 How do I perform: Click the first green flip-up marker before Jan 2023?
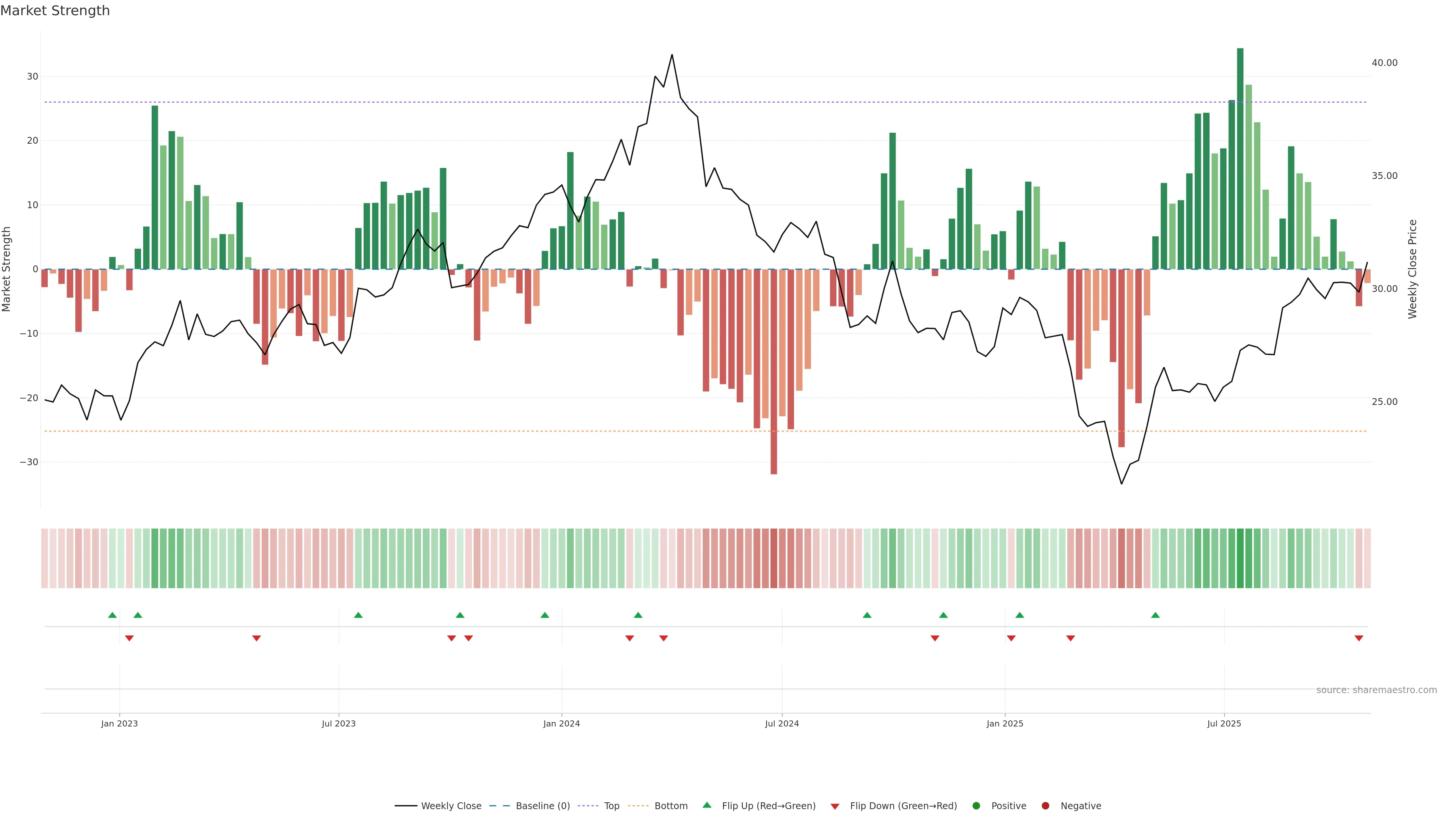tap(112, 615)
